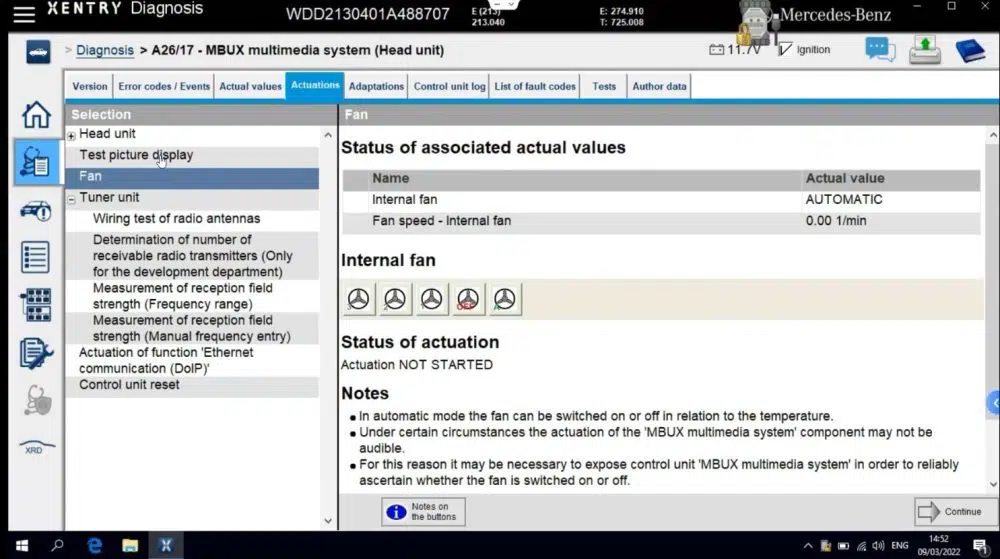Click the battery voltage indicator icon
The width and height of the screenshot is (1000, 559).
(716, 50)
